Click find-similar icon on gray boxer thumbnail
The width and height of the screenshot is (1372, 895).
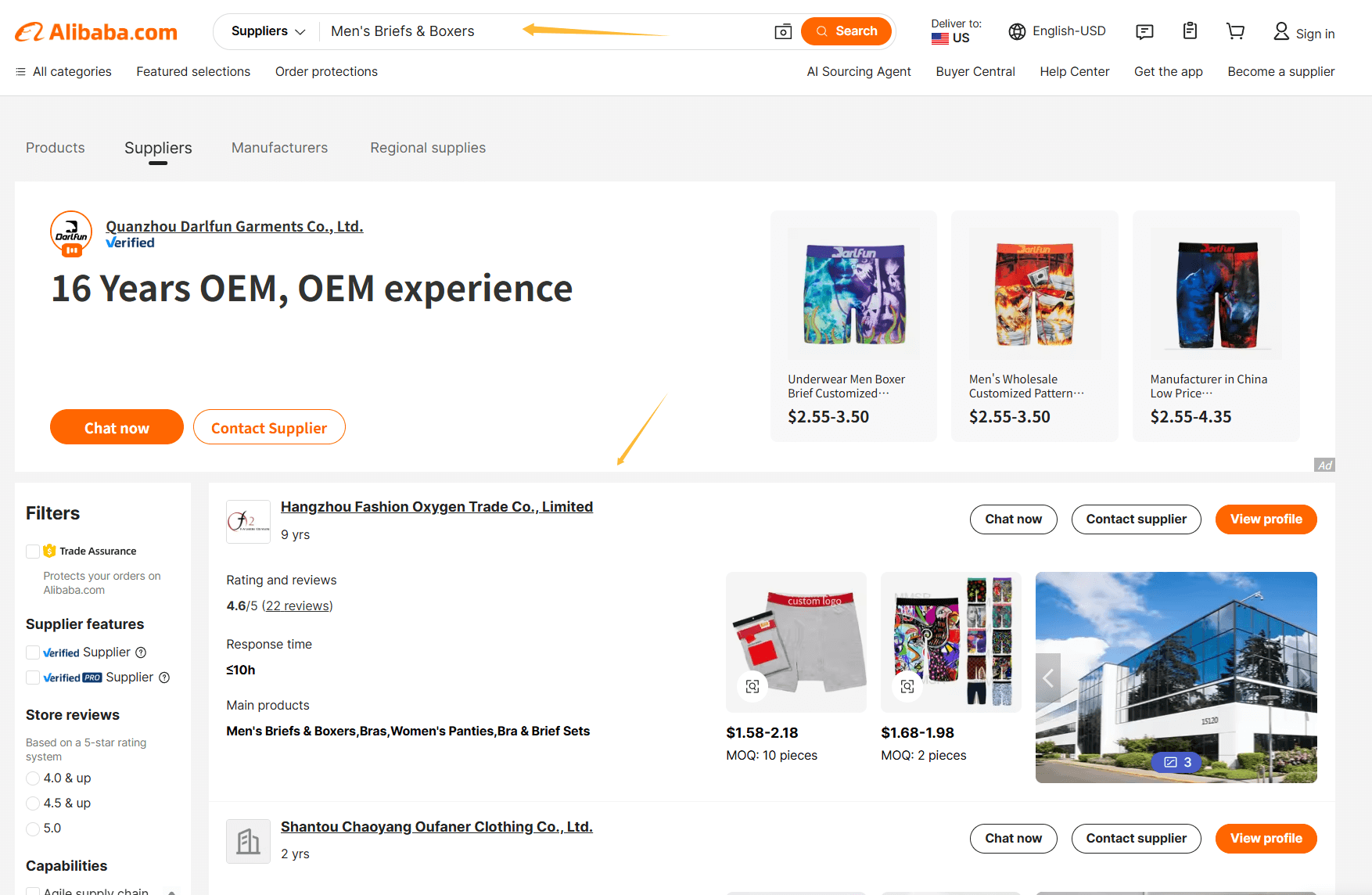(752, 686)
